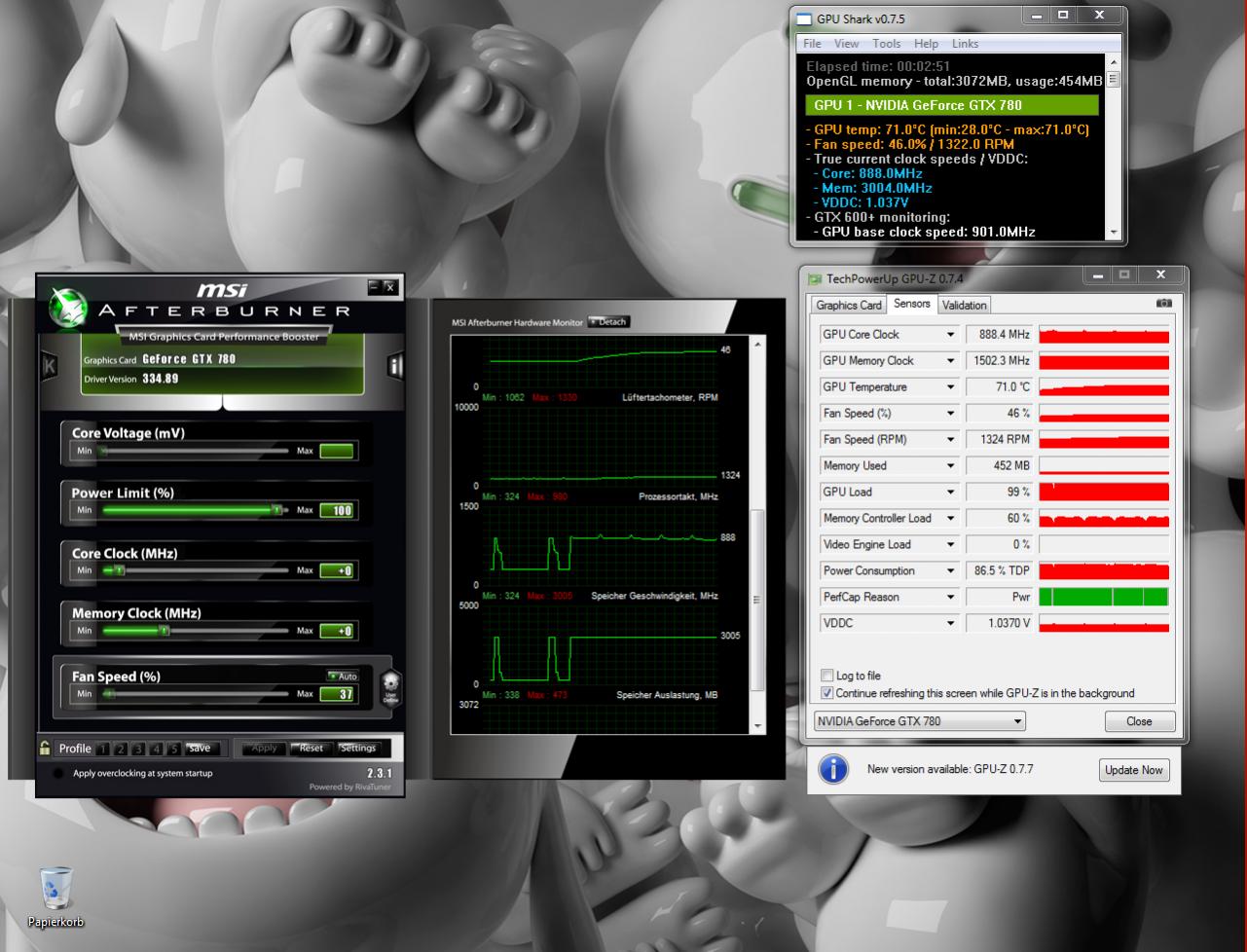The height and width of the screenshot is (952, 1247).
Task: Click the Power Limit slider handle
Action: [277, 510]
